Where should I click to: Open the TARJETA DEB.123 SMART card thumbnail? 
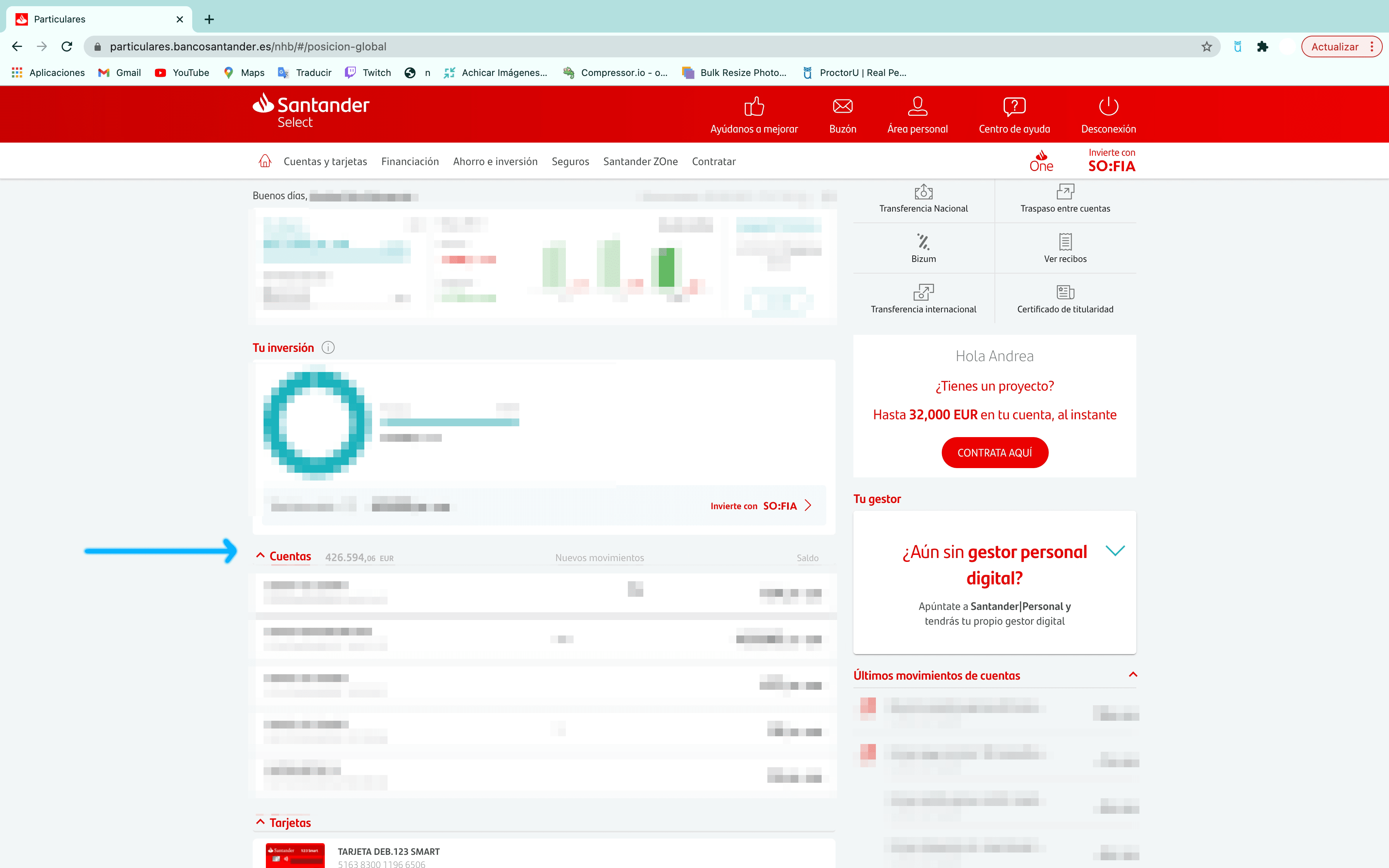[x=295, y=855]
